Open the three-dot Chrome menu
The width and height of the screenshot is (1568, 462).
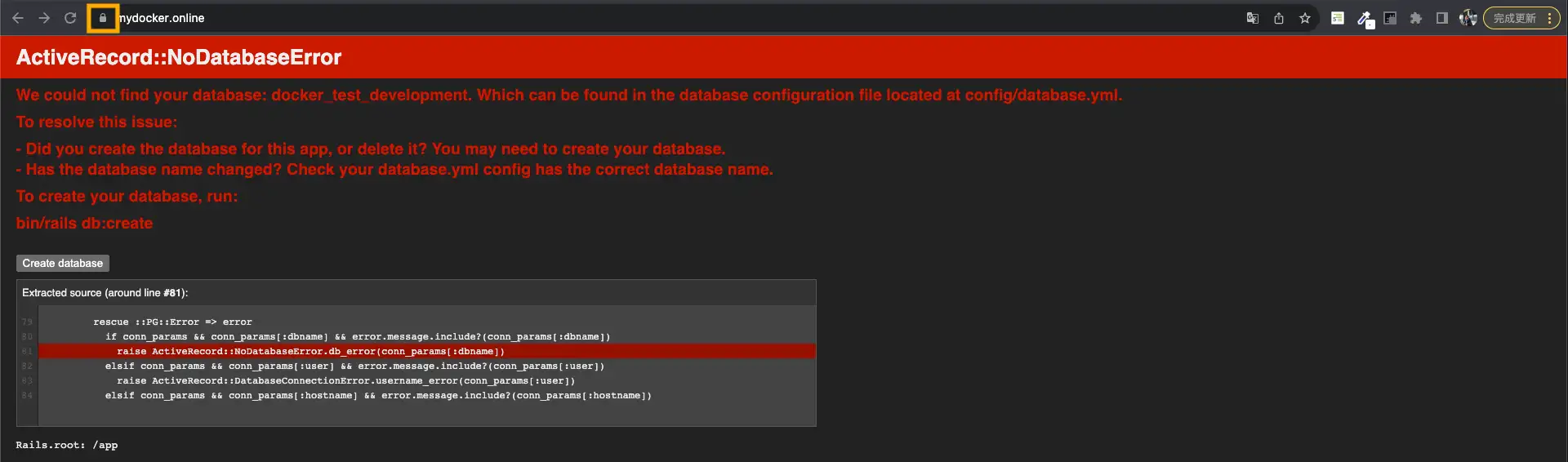pyautogui.click(x=1549, y=18)
